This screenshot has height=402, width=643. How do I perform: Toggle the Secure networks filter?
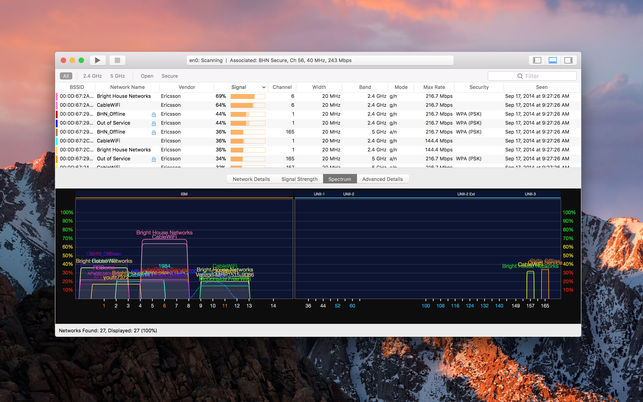coord(170,76)
